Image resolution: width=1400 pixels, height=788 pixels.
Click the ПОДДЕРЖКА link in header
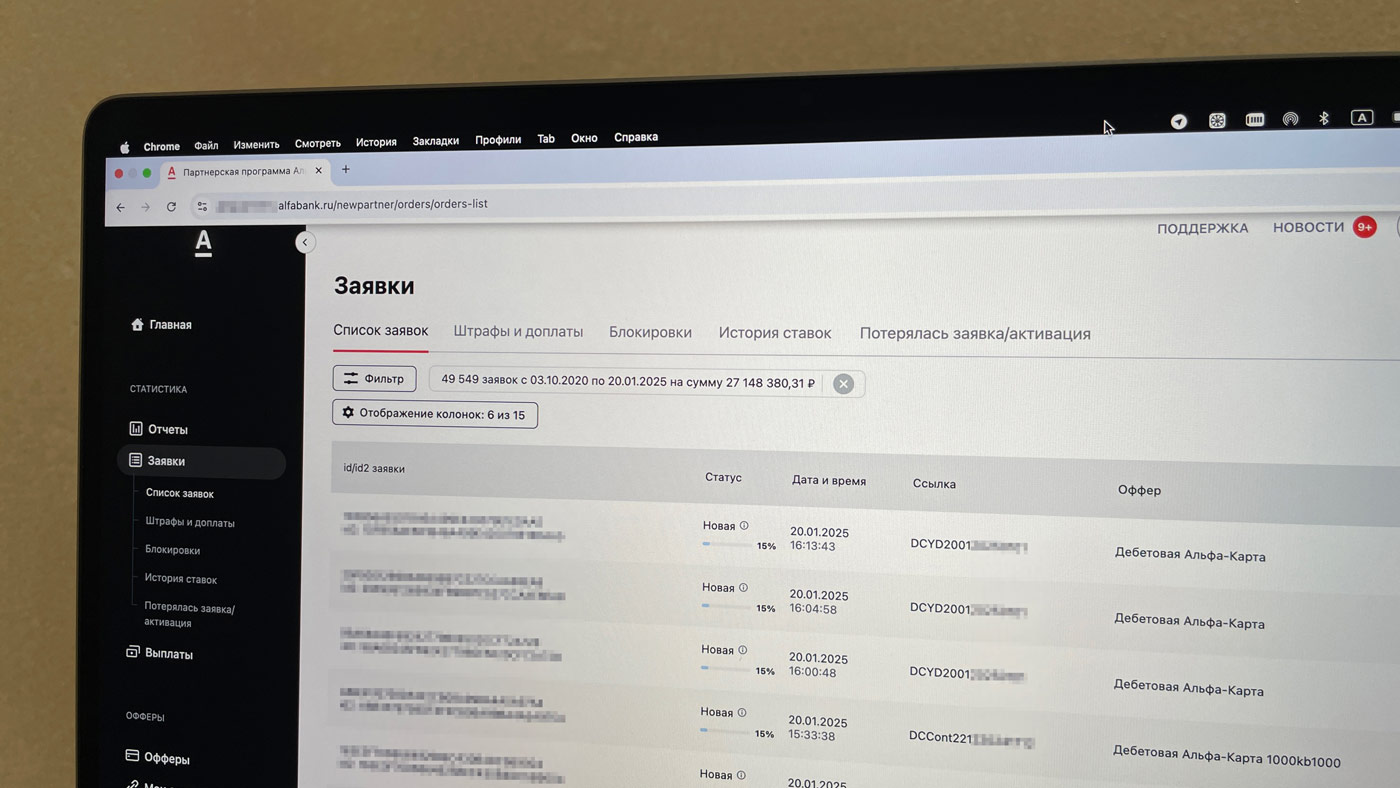click(1202, 228)
